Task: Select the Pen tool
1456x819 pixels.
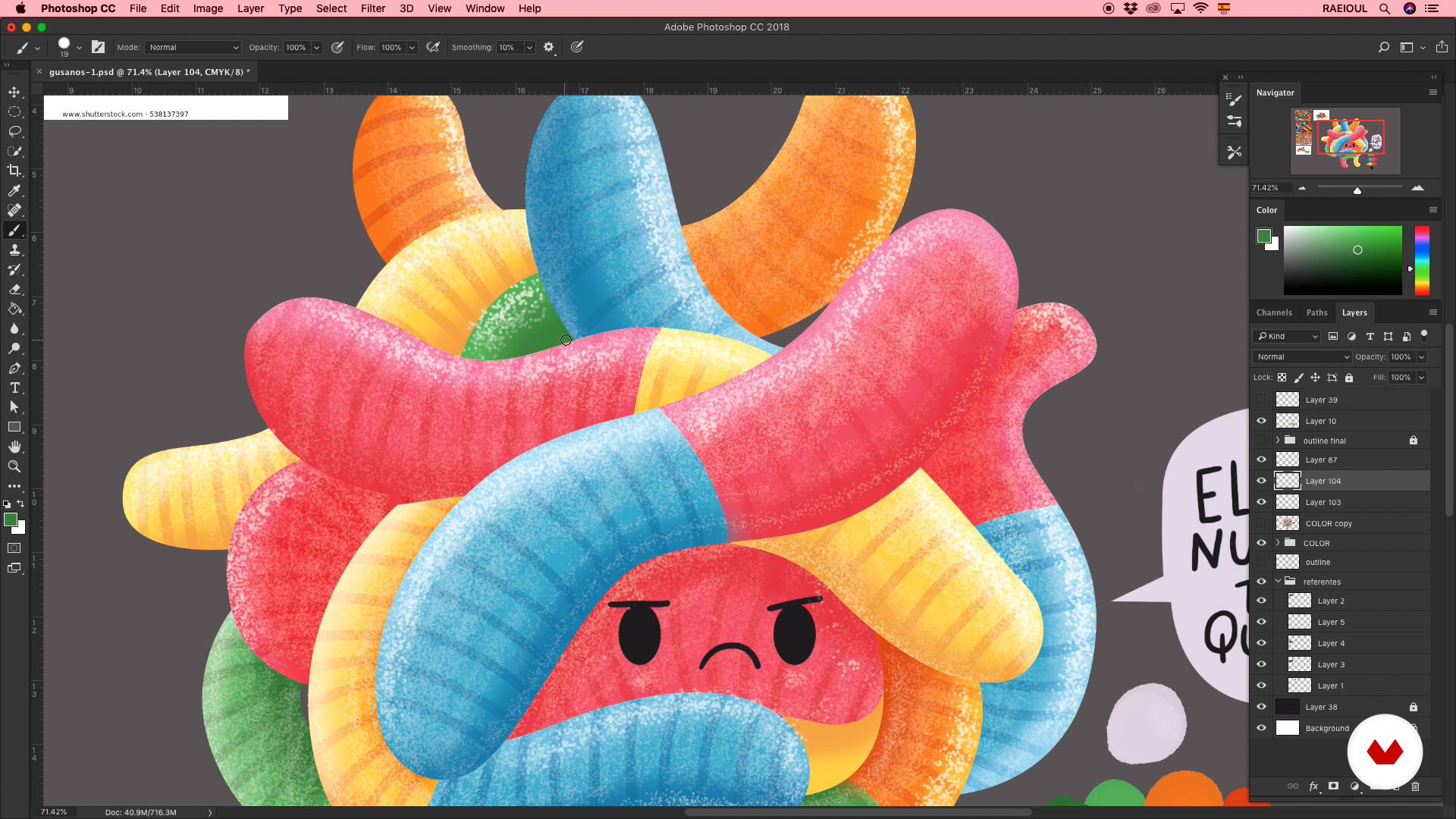Action: (14, 369)
